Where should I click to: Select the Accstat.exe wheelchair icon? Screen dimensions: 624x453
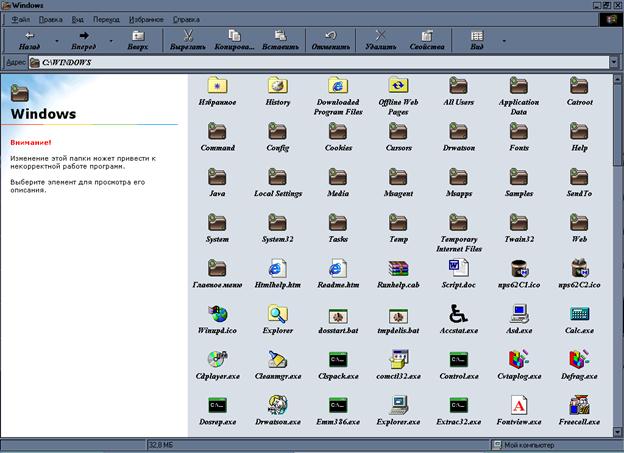pos(458,314)
